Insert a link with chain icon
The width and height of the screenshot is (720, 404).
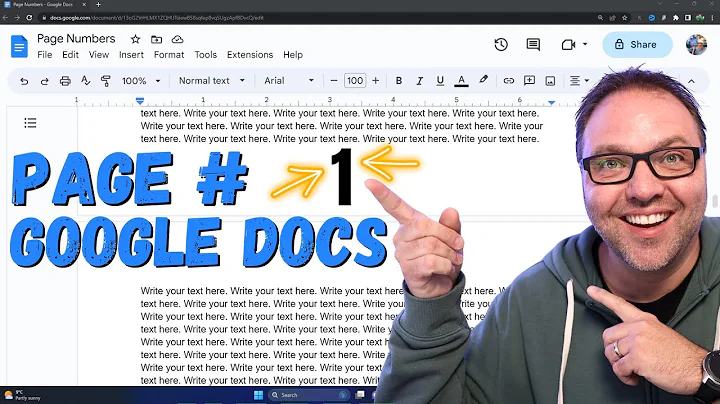coord(508,81)
